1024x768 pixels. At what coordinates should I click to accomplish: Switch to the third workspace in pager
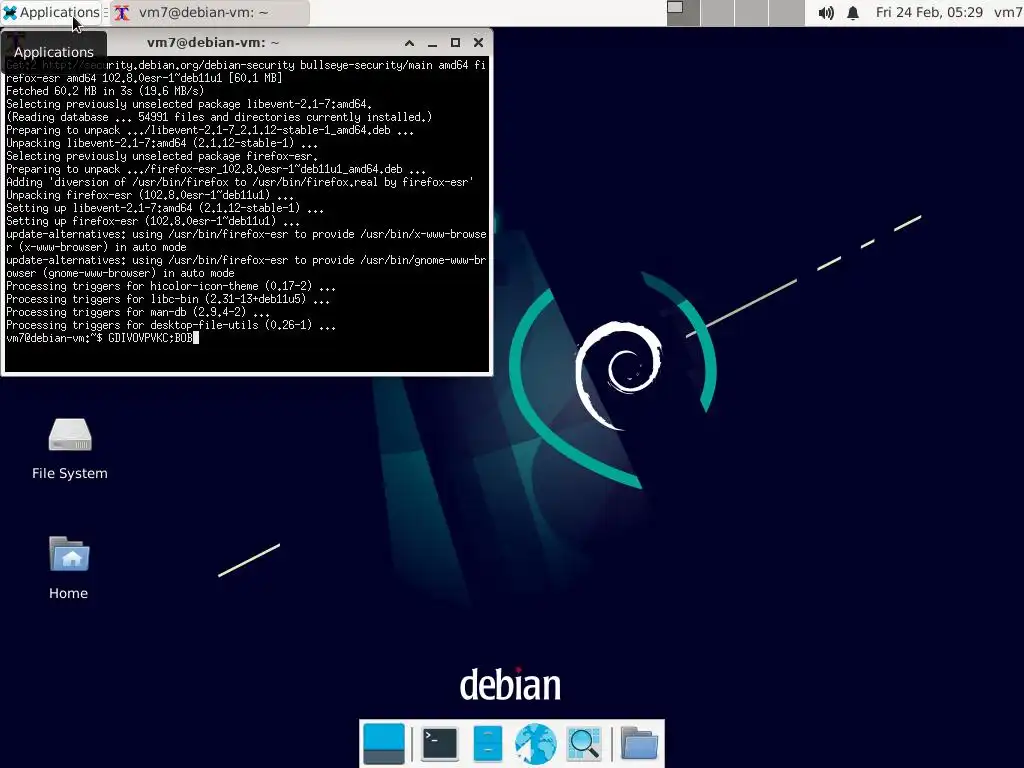coord(752,12)
